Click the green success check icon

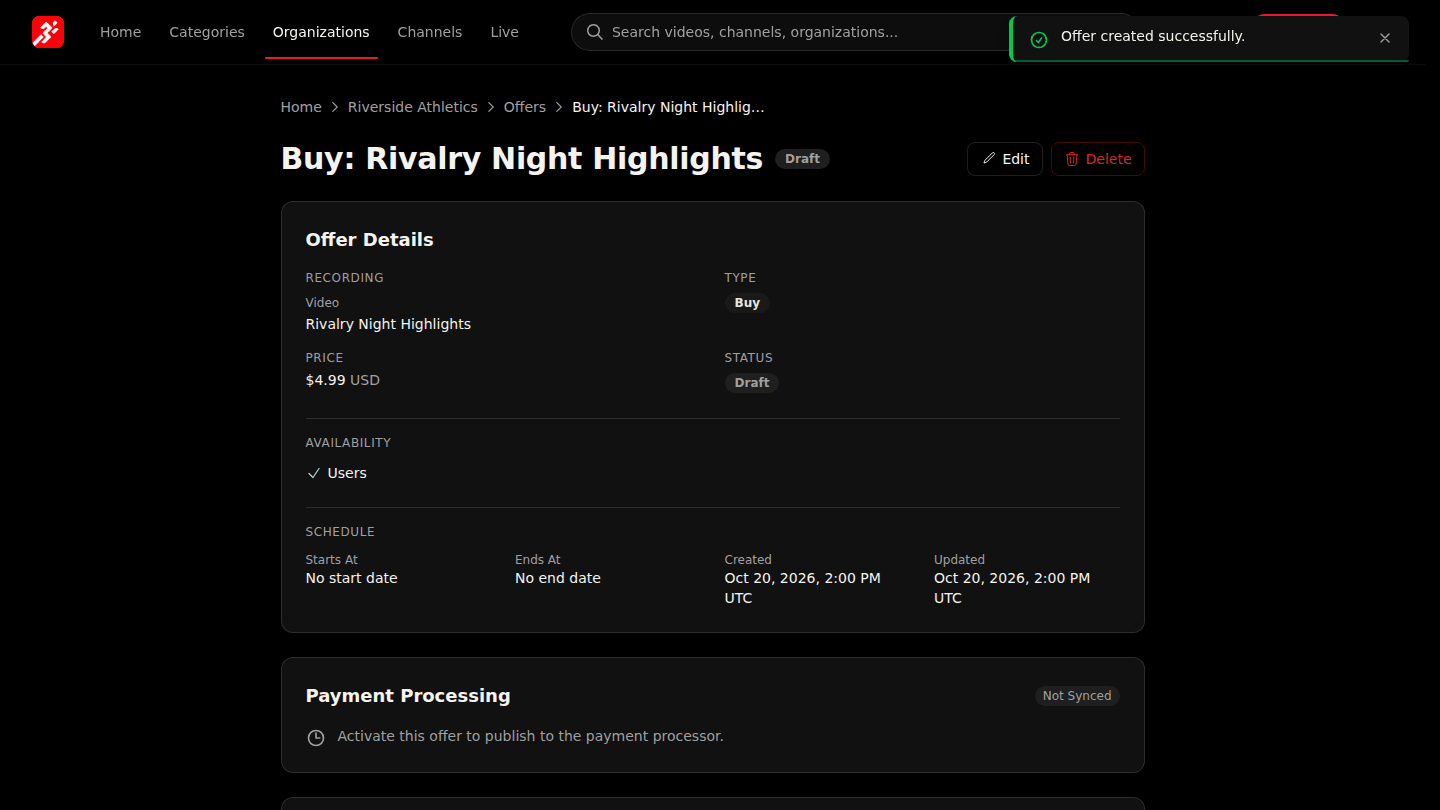1039,39
